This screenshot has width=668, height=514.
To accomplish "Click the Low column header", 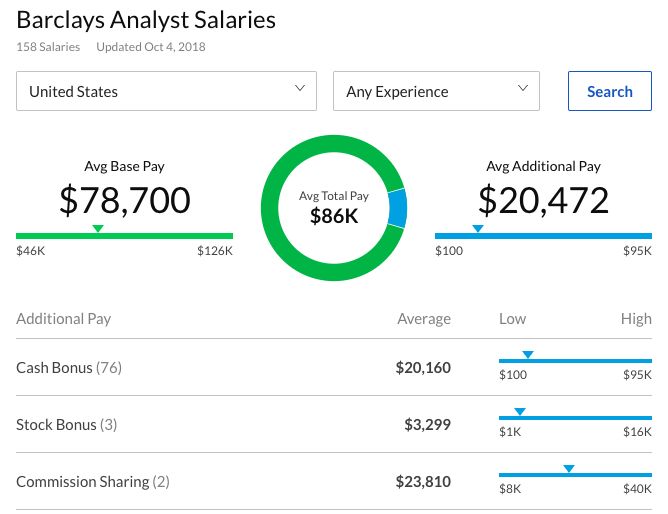I will pos(513,319).
